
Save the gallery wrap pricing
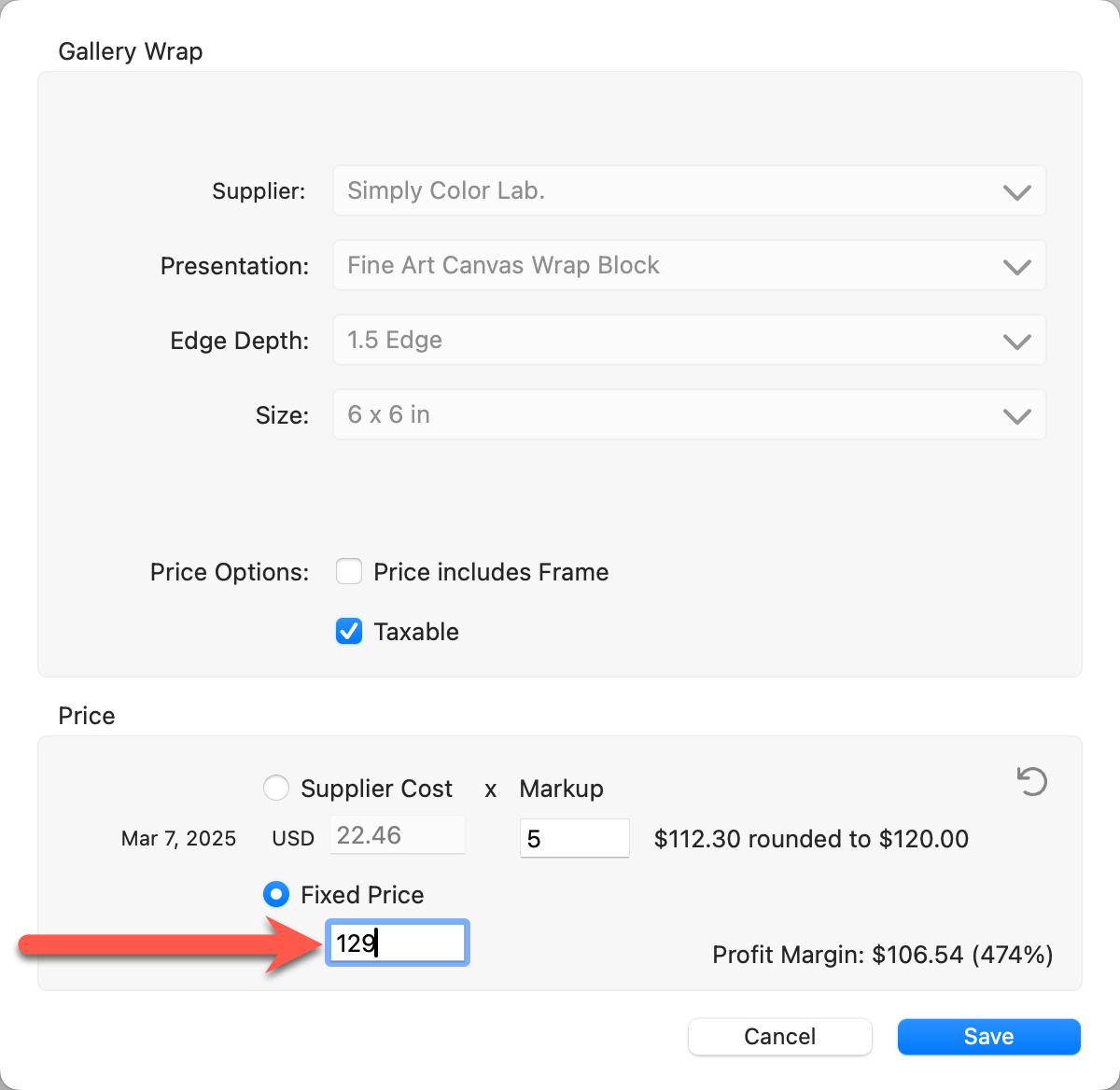988,1037
